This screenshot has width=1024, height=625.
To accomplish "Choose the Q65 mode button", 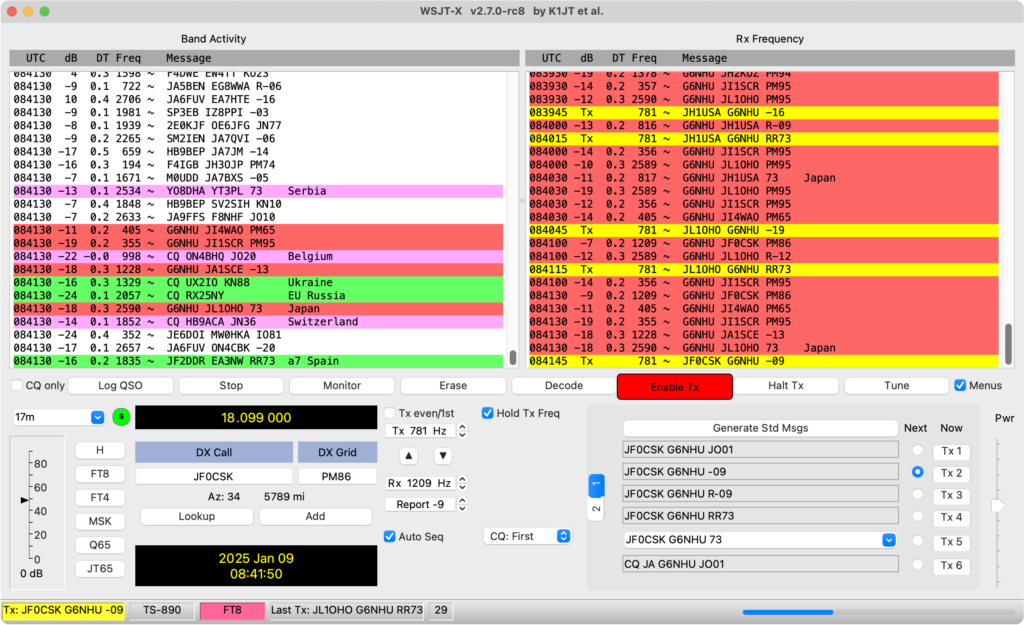I will (x=100, y=545).
